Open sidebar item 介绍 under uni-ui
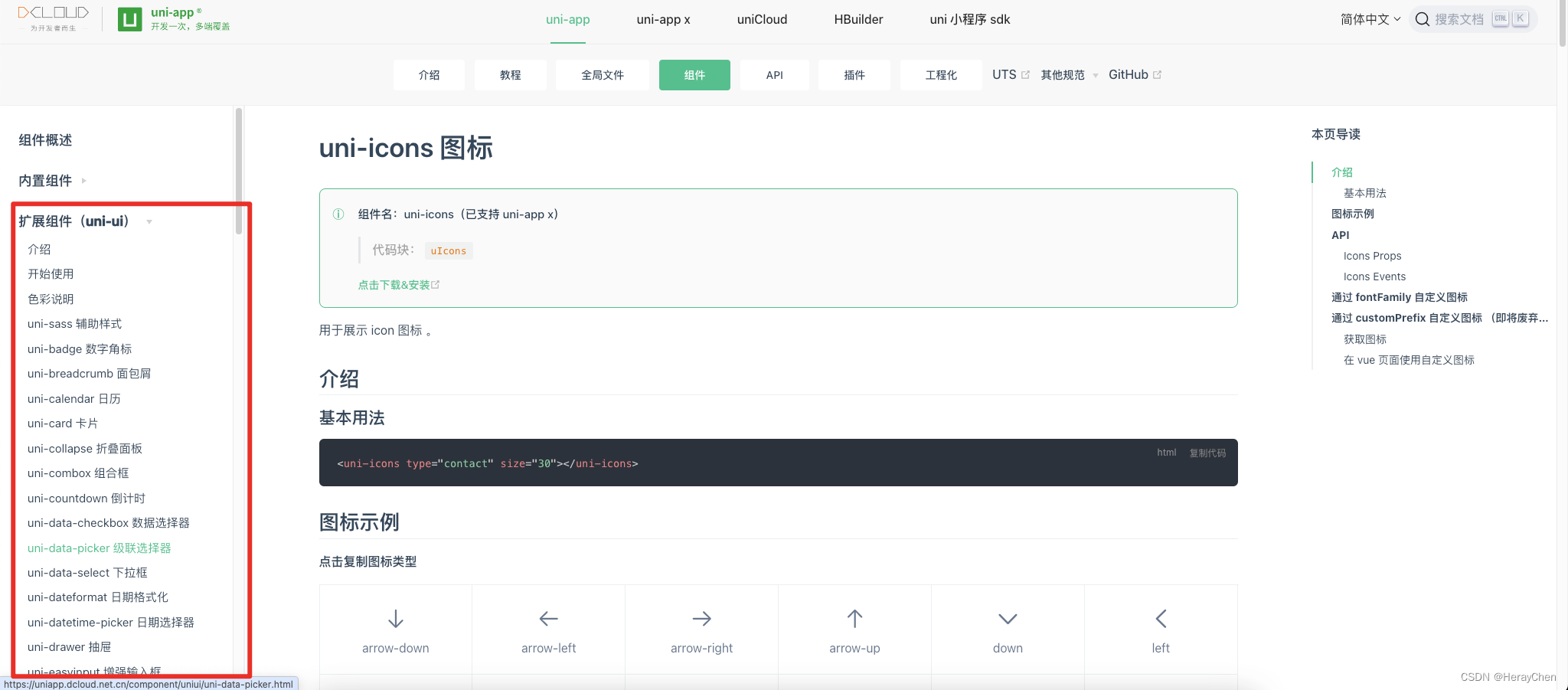The width and height of the screenshot is (1568, 690). click(x=39, y=250)
